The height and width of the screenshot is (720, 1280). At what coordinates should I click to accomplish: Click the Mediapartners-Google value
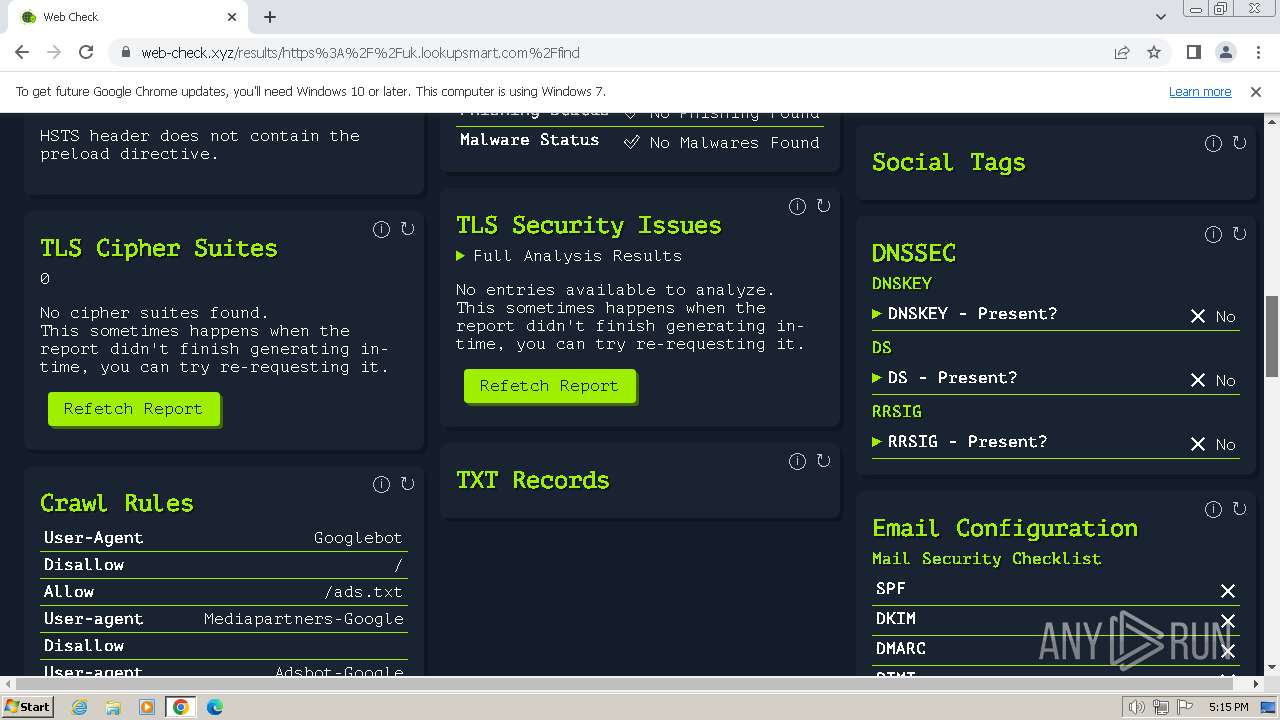click(304, 619)
